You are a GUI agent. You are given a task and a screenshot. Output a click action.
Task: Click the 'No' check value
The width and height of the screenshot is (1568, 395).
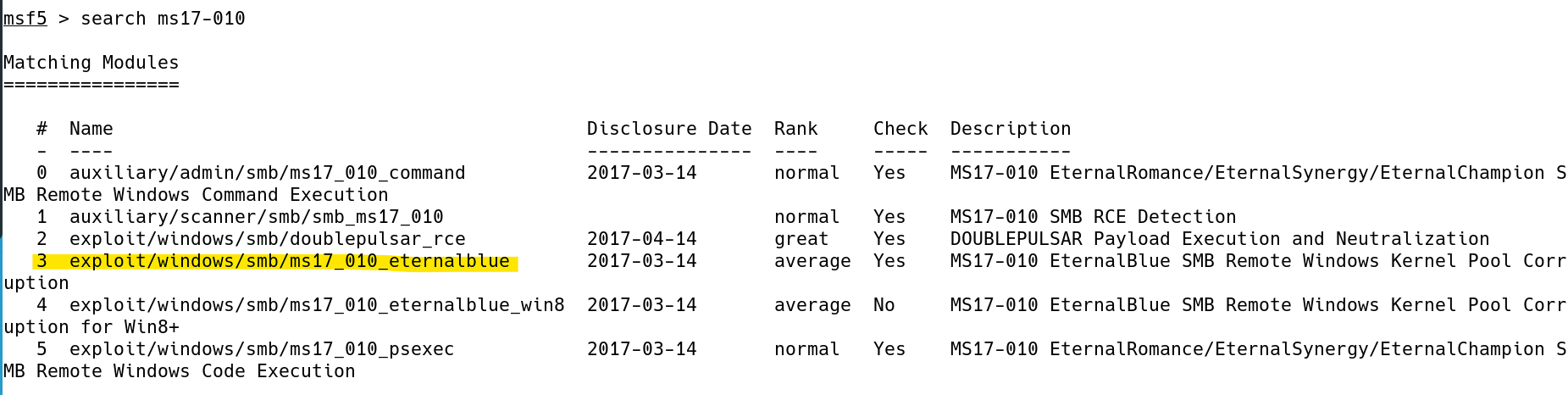coord(884,305)
